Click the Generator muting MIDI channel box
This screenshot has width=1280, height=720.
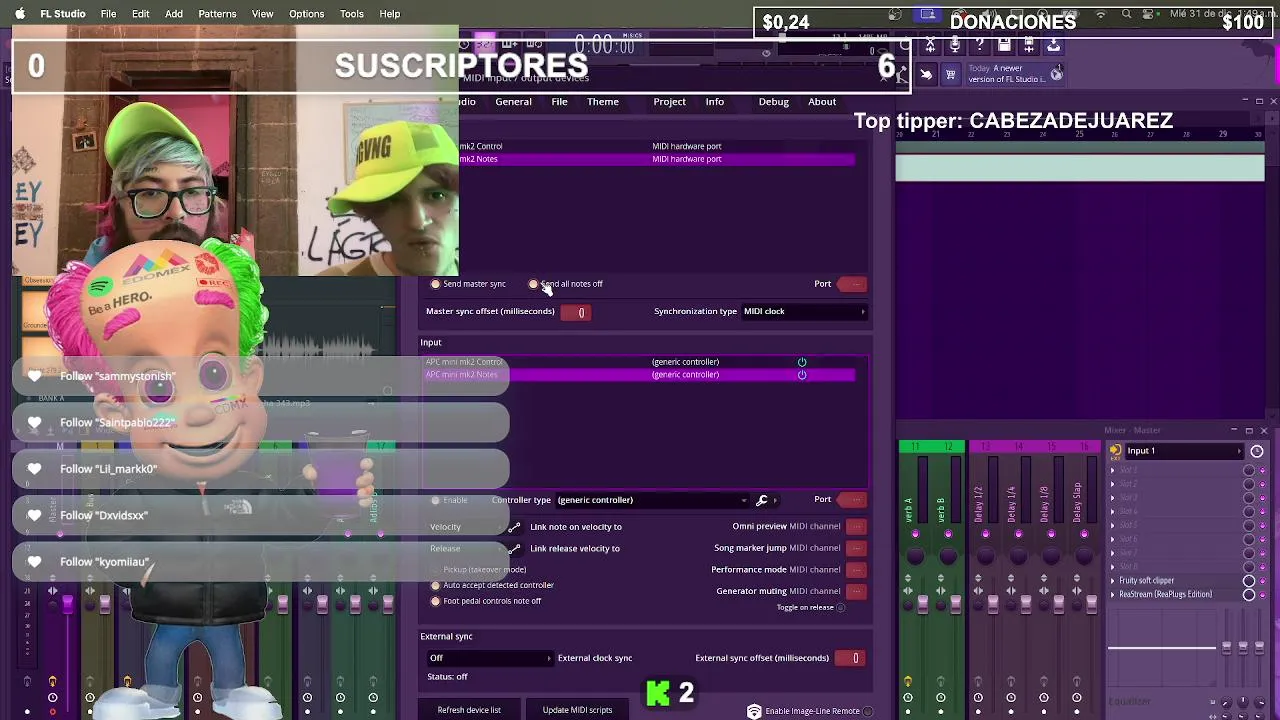(x=856, y=591)
